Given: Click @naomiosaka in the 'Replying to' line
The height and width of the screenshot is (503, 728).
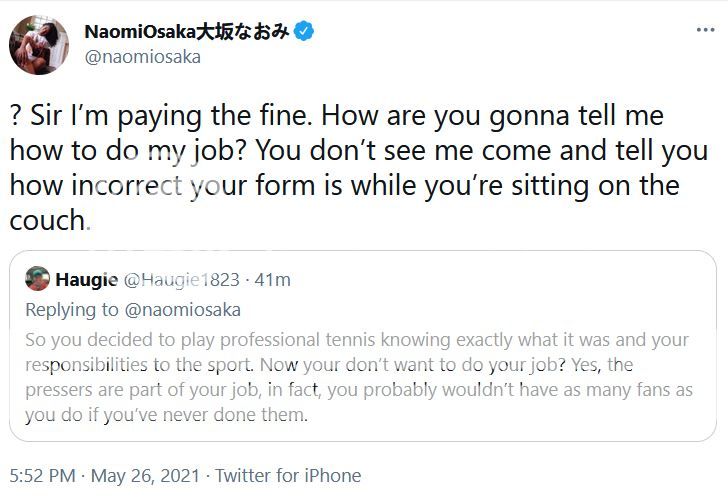Looking at the screenshot, I should [184, 309].
